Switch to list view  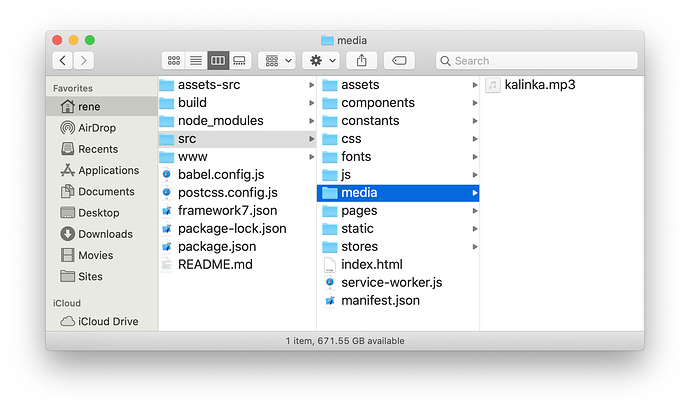196,60
